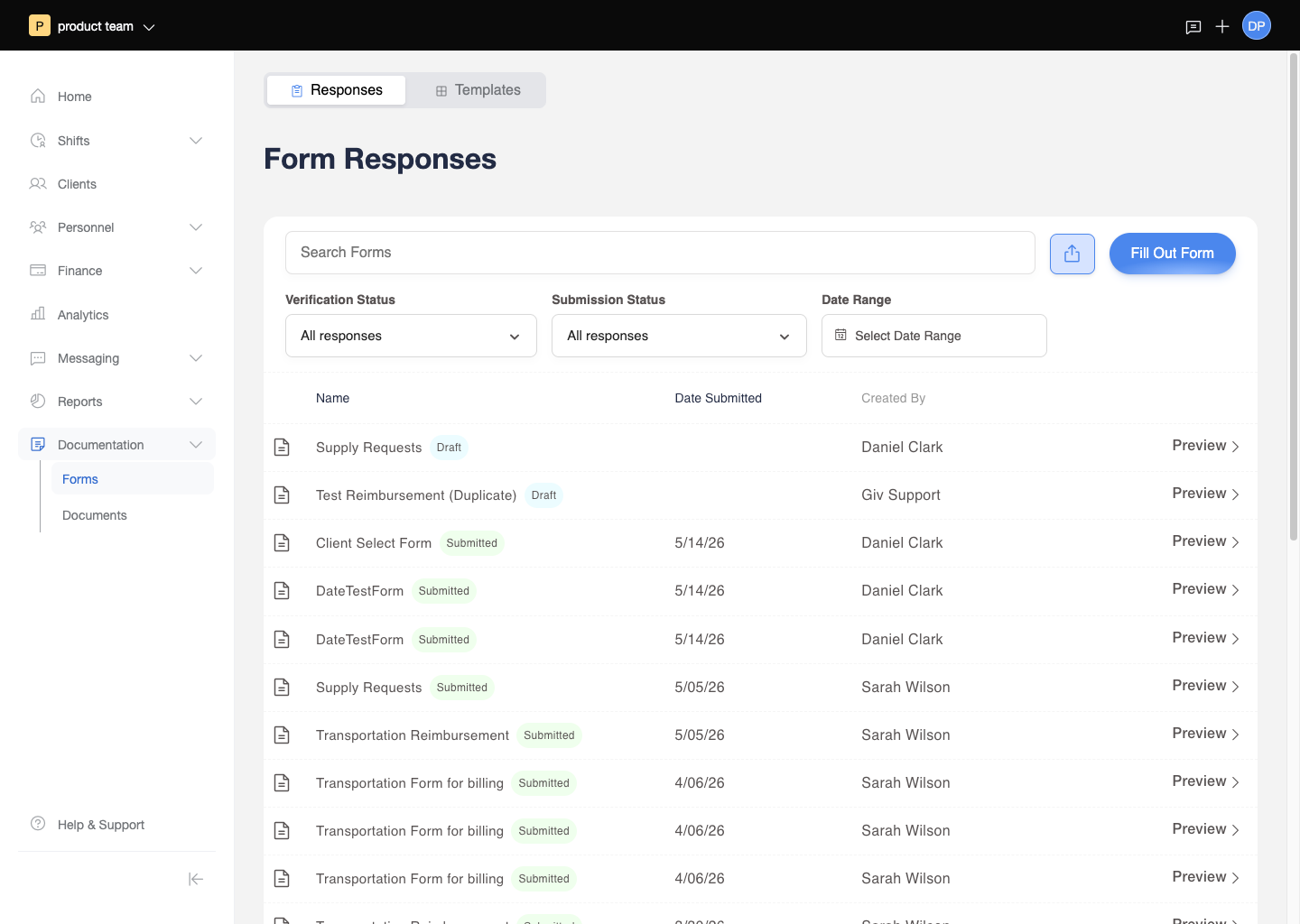Collapse the Documentation menu chevron

click(196, 444)
